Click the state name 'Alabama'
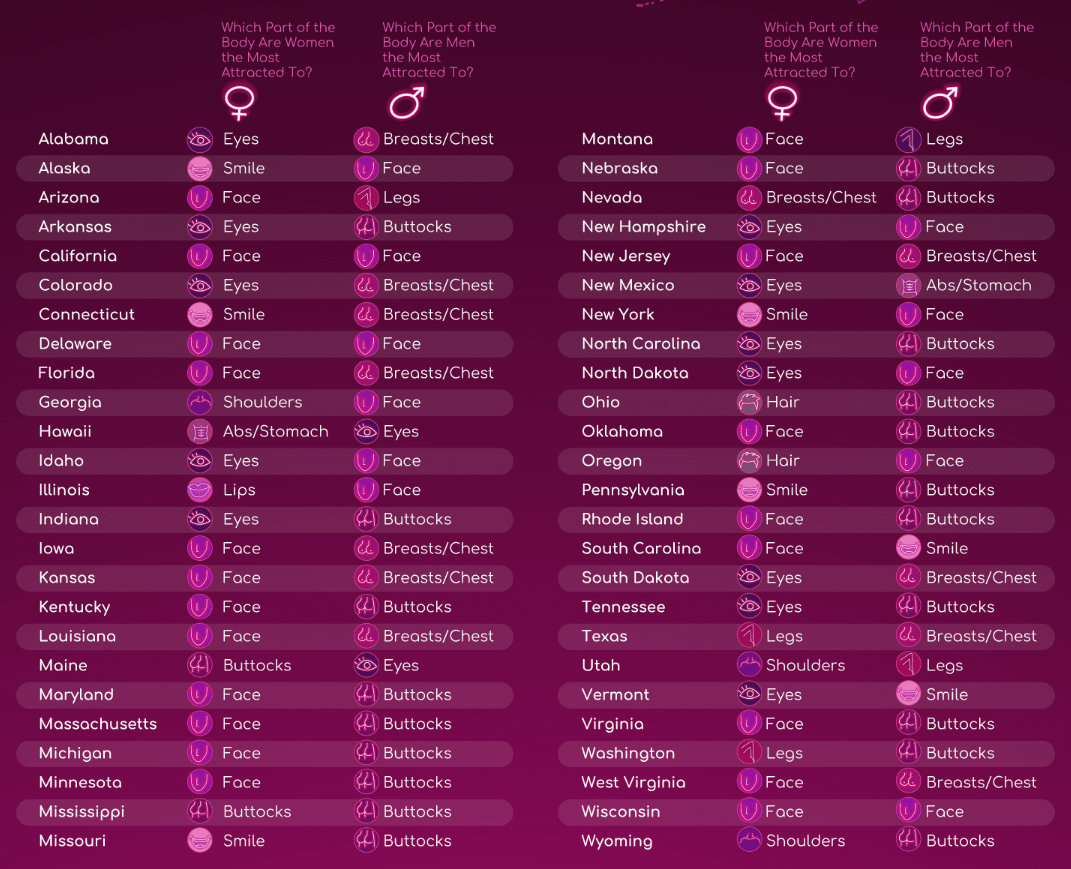The height and width of the screenshot is (869, 1071). point(73,139)
